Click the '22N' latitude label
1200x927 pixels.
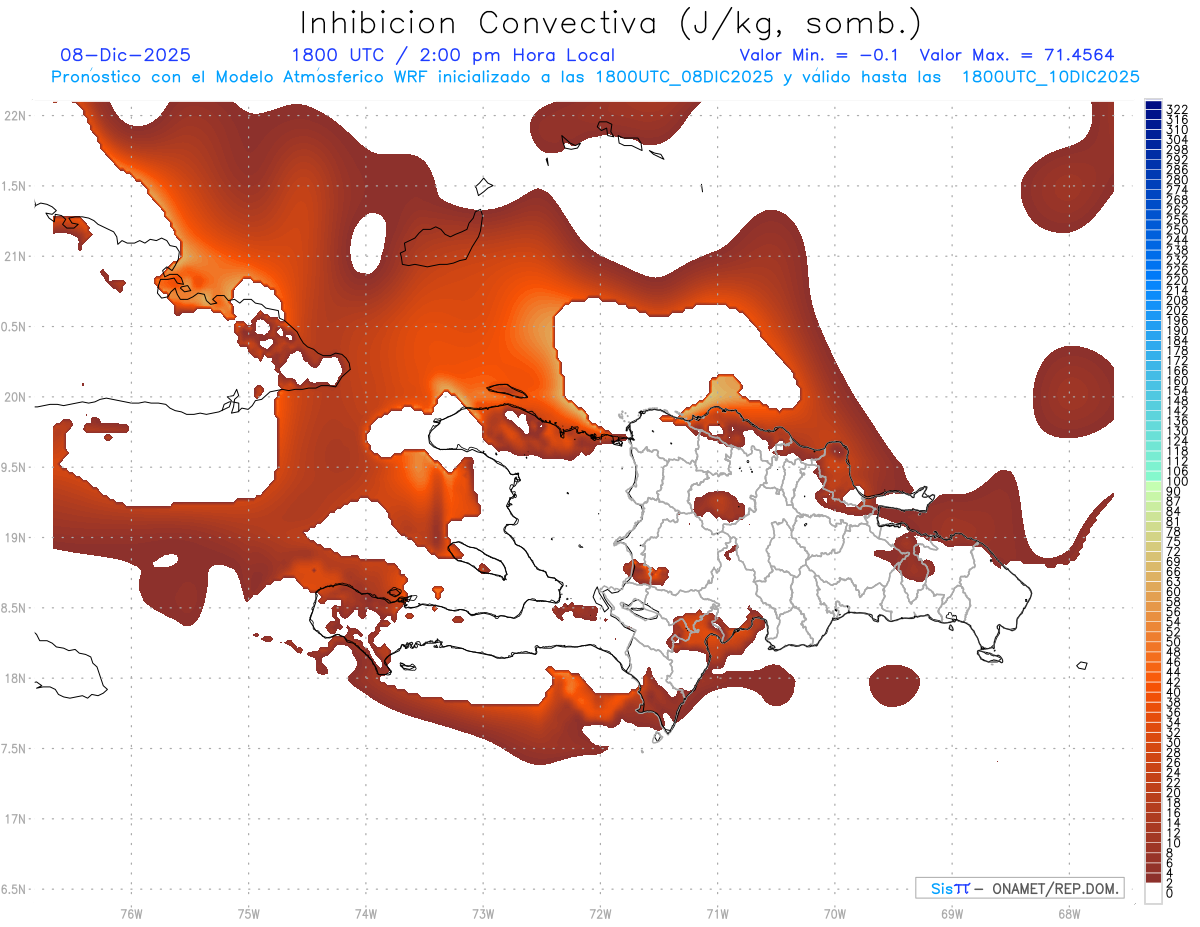(16, 116)
